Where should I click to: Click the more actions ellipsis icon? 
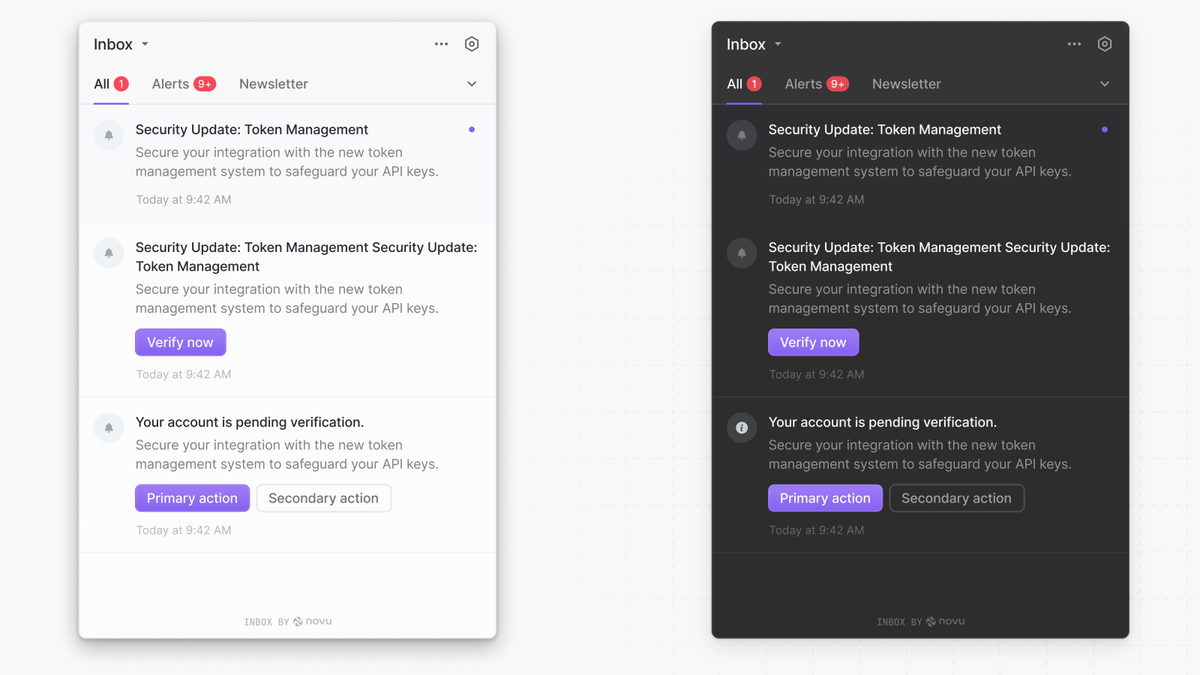[441, 44]
